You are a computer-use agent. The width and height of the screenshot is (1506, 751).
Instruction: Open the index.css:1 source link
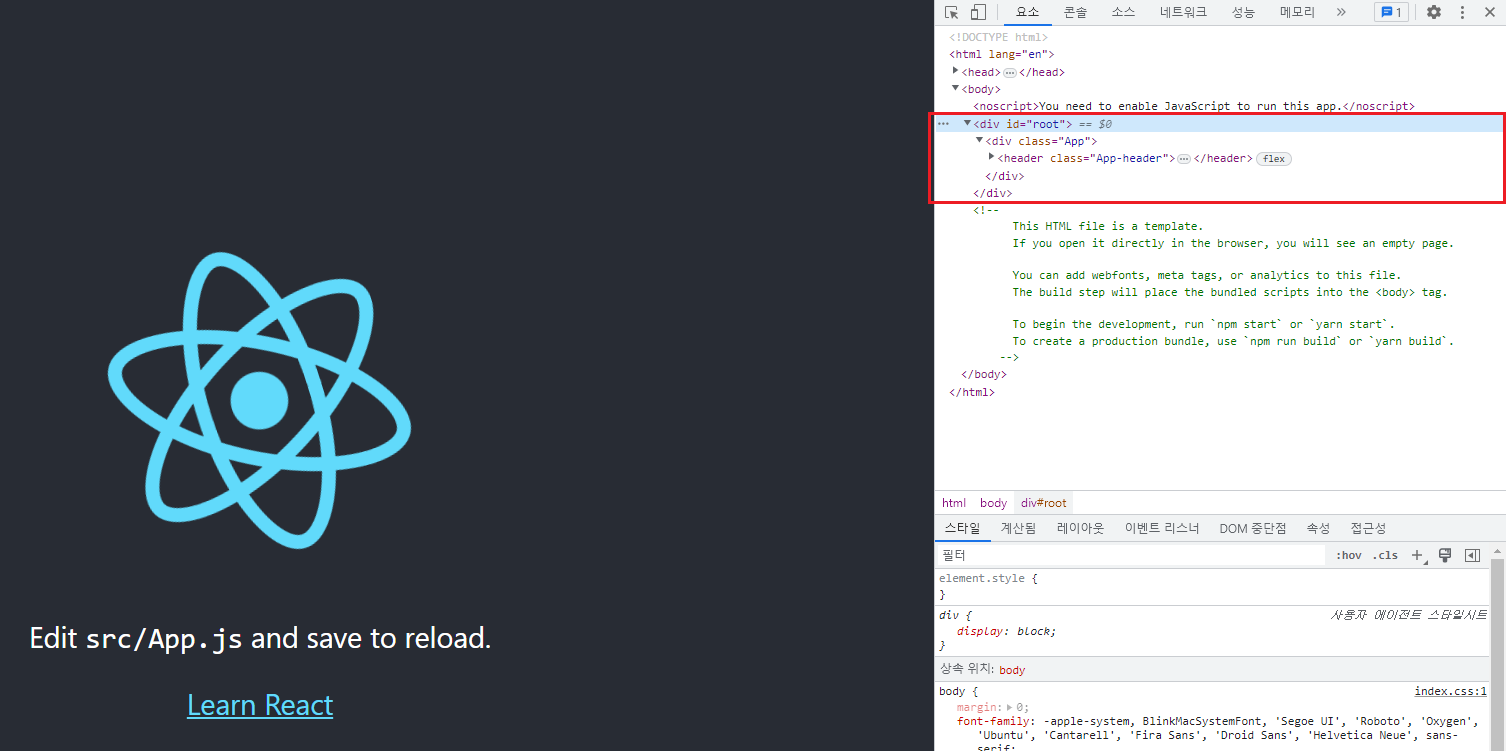[1451, 691]
